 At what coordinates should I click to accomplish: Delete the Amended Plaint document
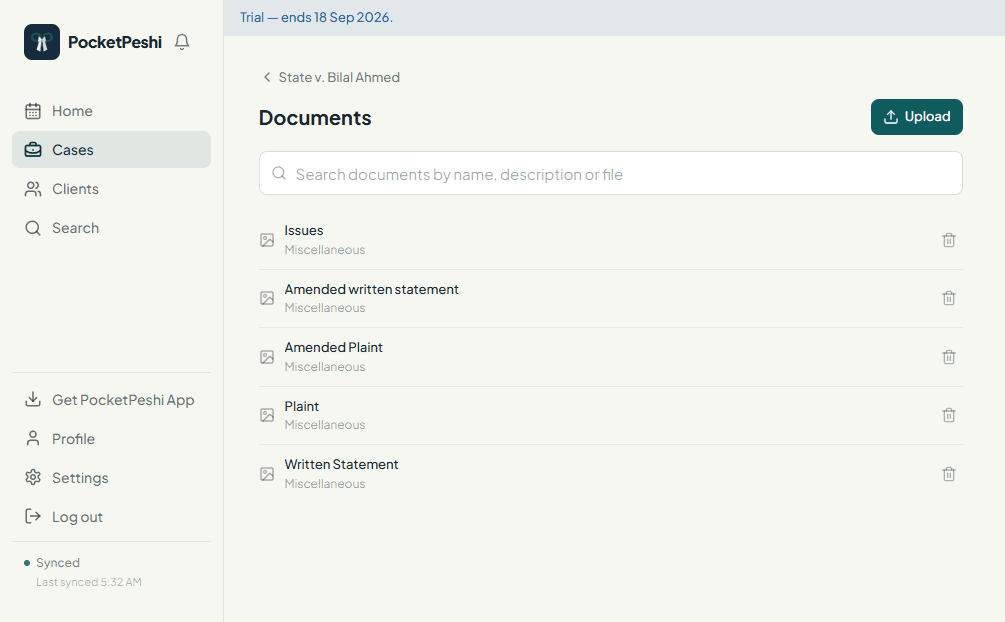[x=949, y=357]
